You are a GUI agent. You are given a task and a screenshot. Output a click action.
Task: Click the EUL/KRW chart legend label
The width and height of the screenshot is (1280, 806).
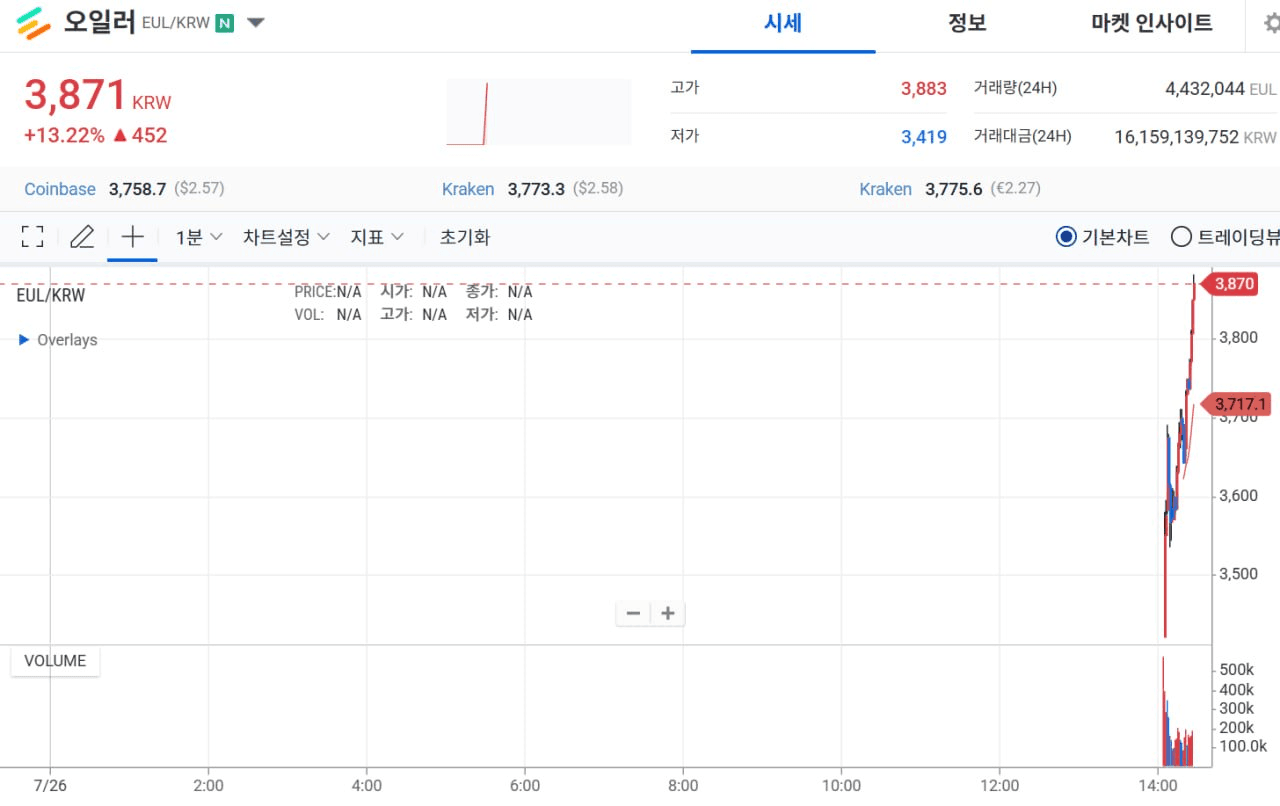click(51, 295)
